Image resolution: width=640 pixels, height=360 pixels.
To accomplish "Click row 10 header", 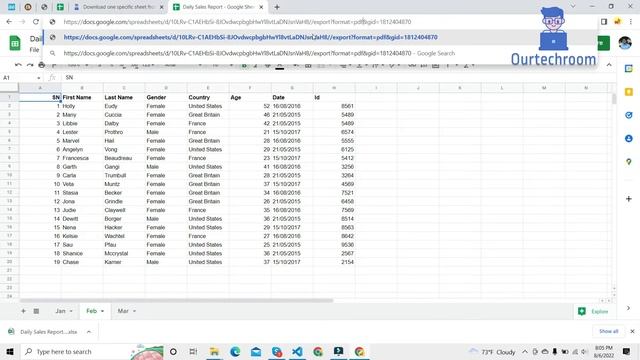I will click(x=9, y=175).
